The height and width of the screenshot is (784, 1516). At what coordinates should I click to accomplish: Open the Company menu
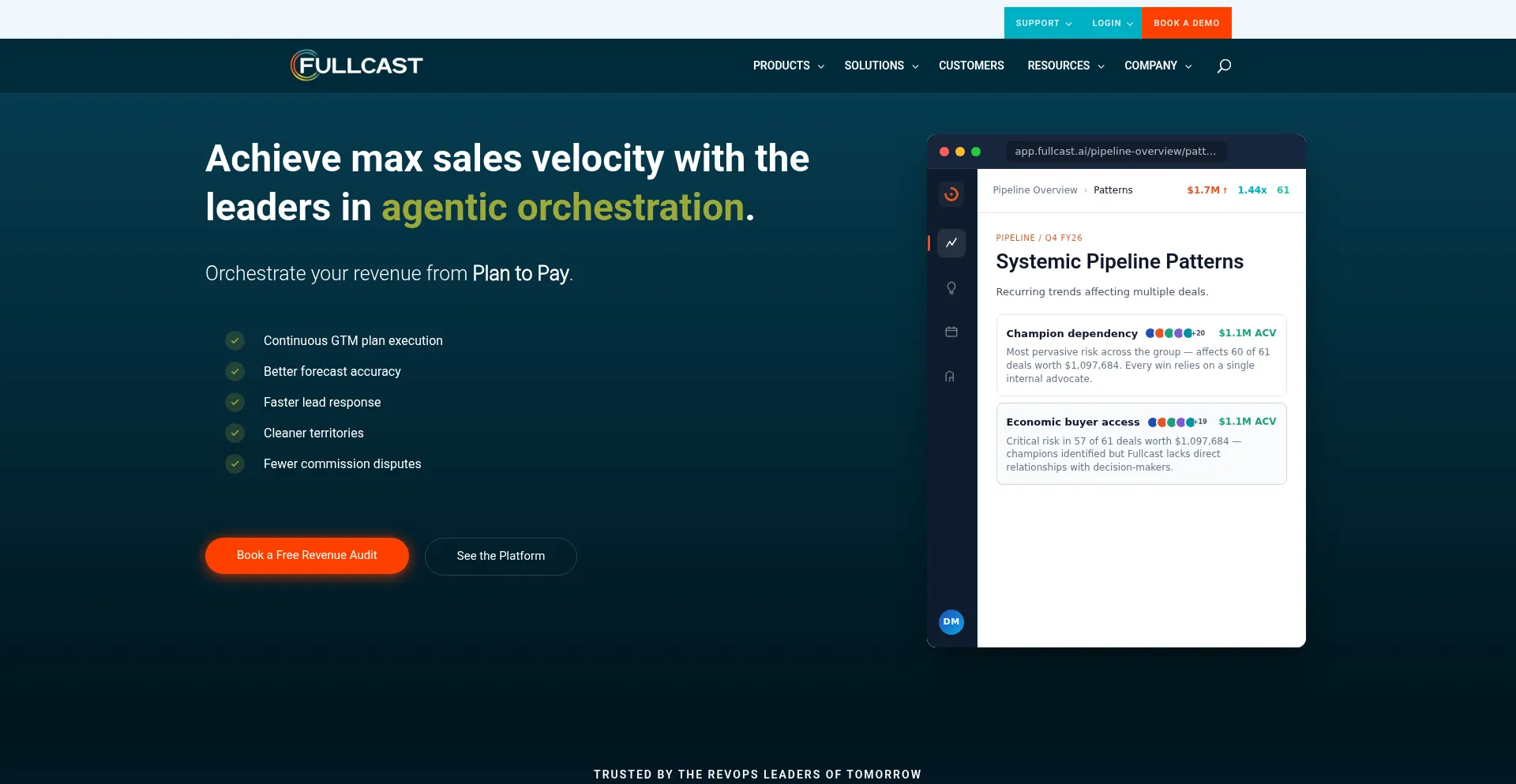(x=1158, y=66)
